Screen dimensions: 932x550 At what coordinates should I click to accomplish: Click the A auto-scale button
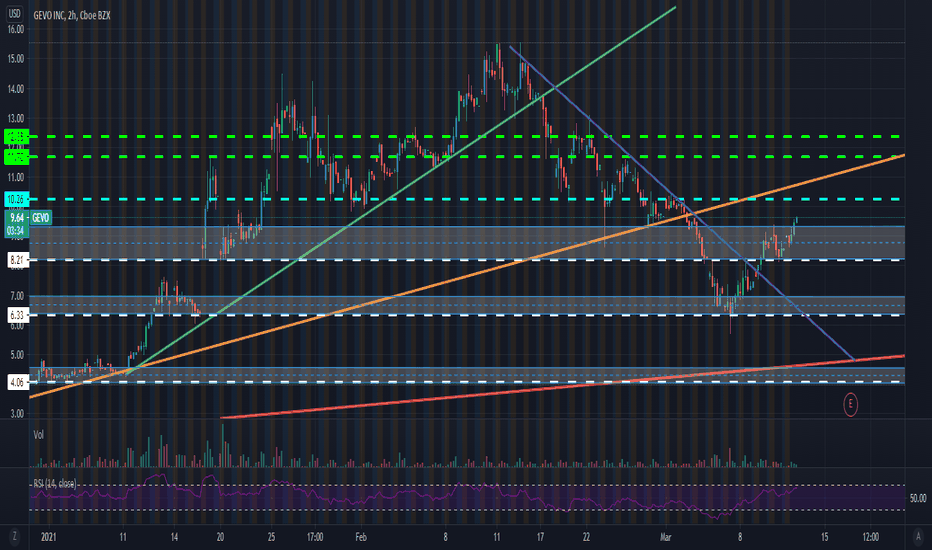pyautogui.click(x=918, y=537)
